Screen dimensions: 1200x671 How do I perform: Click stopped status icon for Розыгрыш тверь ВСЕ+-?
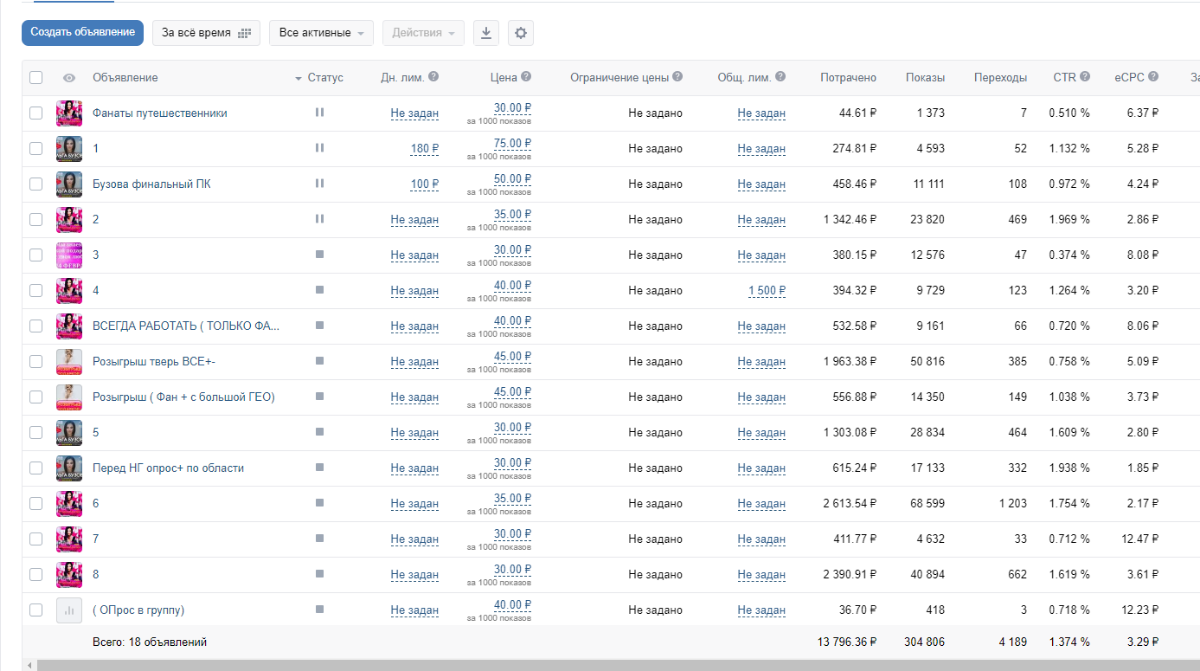point(320,361)
